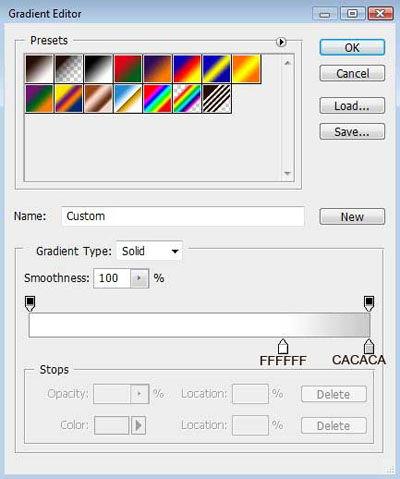The width and height of the screenshot is (400, 479).
Task: Click the Load... button
Action: (352, 106)
